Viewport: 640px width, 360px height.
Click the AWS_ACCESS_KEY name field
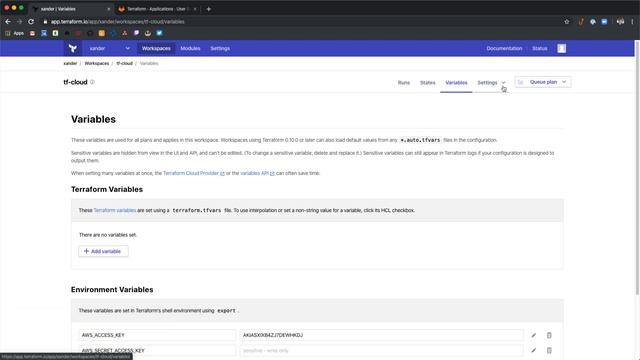pyautogui.click(x=157, y=335)
